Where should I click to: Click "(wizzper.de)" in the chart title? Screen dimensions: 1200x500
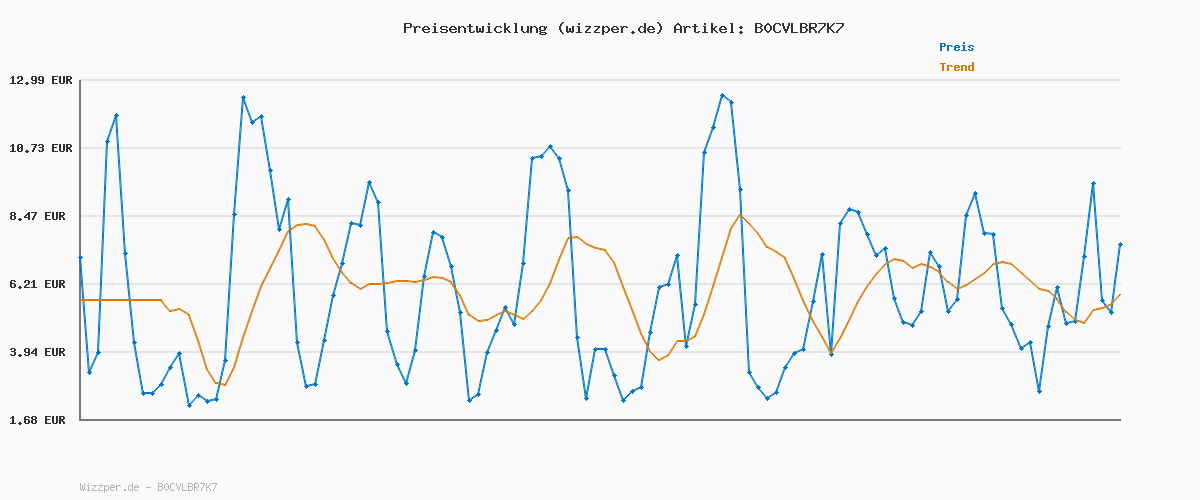[x=608, y=28]
